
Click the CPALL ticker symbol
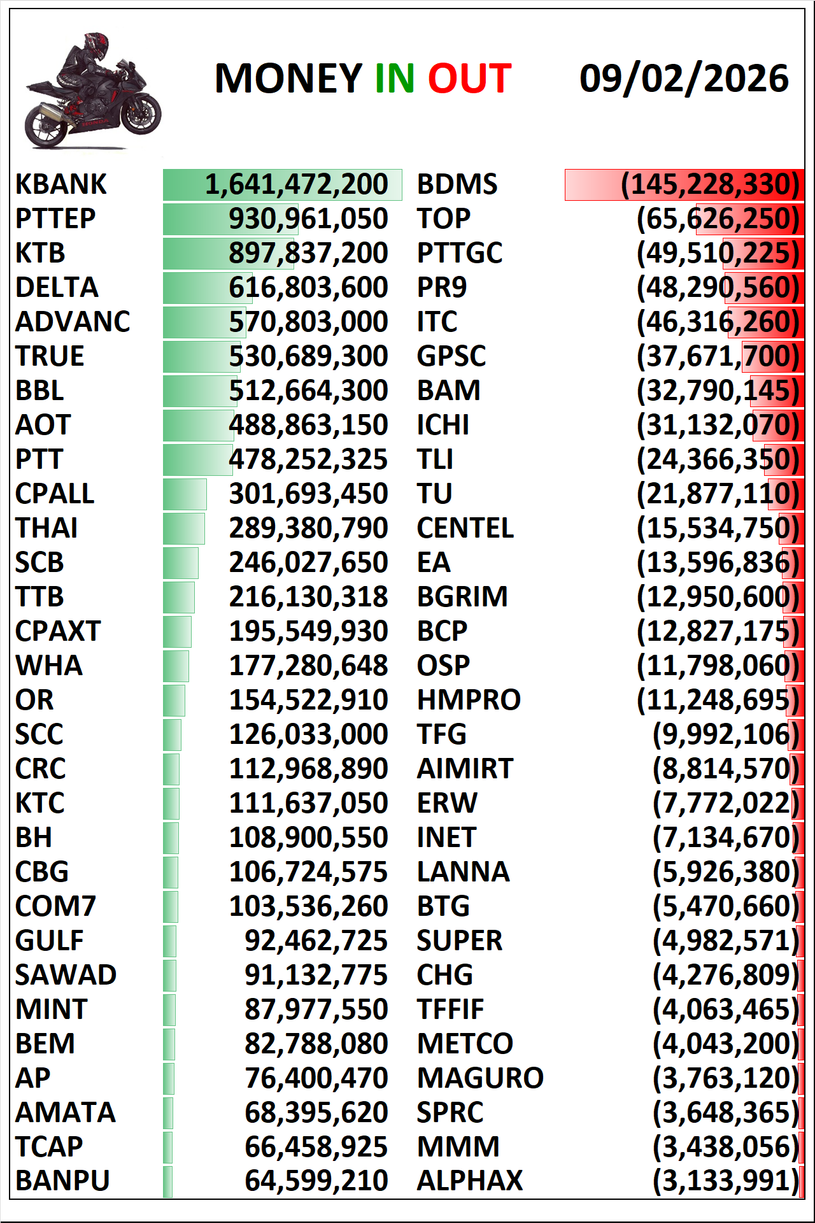(55, 494)
